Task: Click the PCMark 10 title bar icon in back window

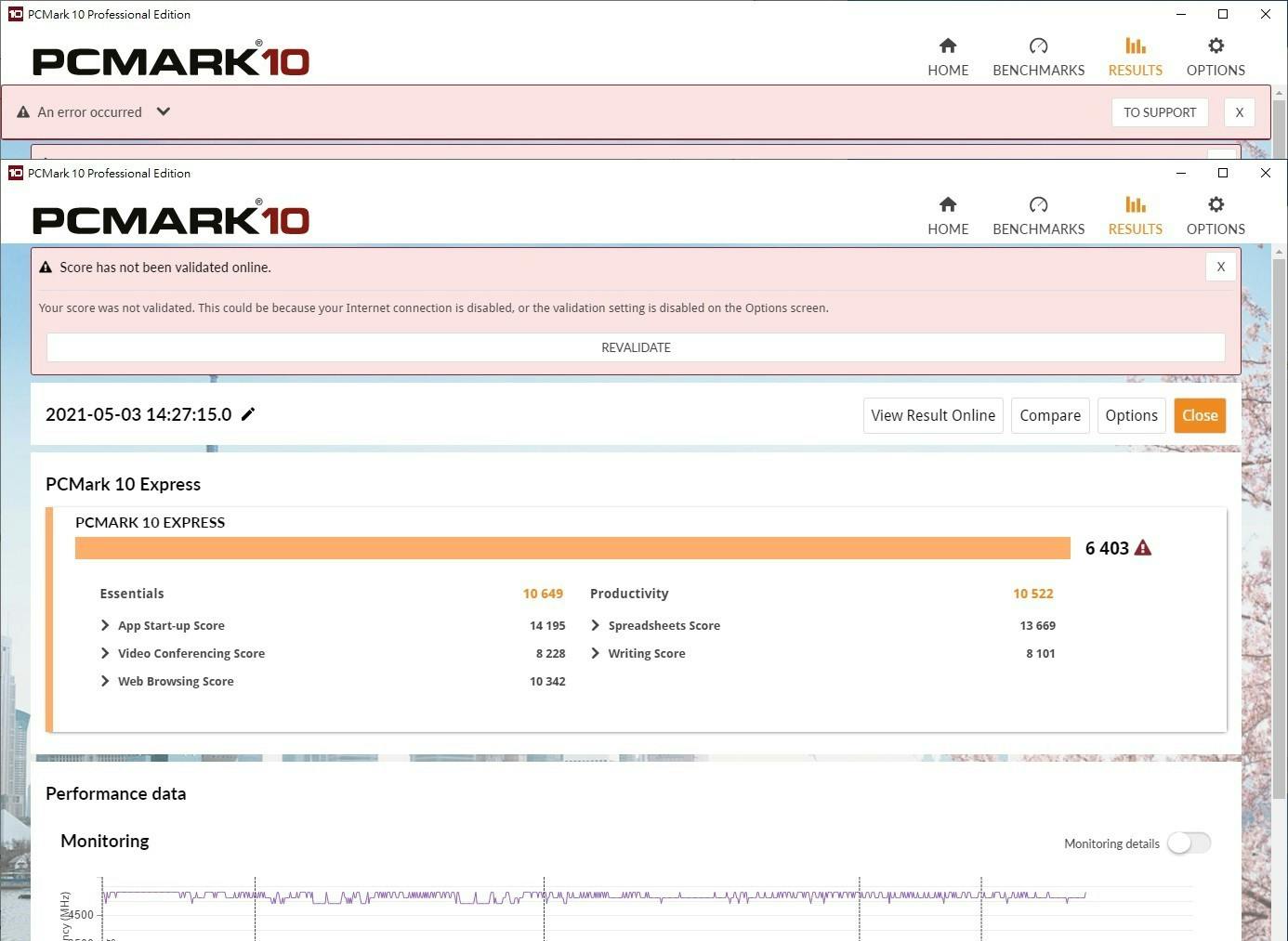Action: (x=15, y=14)
